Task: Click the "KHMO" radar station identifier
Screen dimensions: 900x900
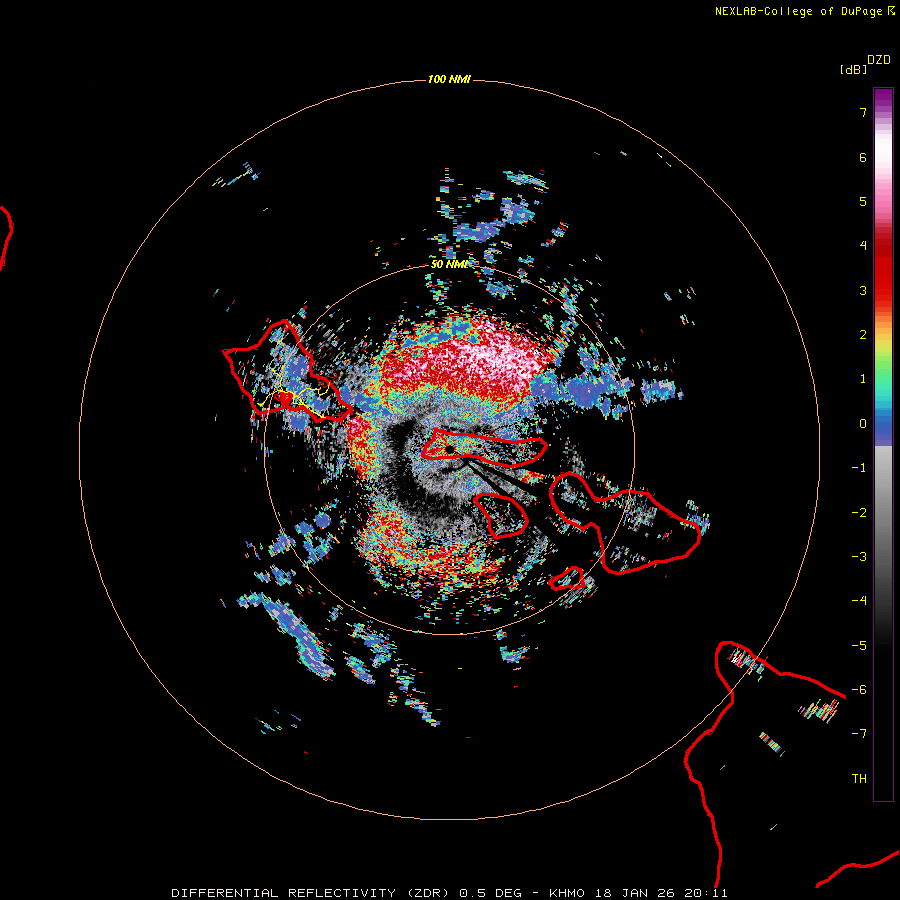Action: point(567,893)
